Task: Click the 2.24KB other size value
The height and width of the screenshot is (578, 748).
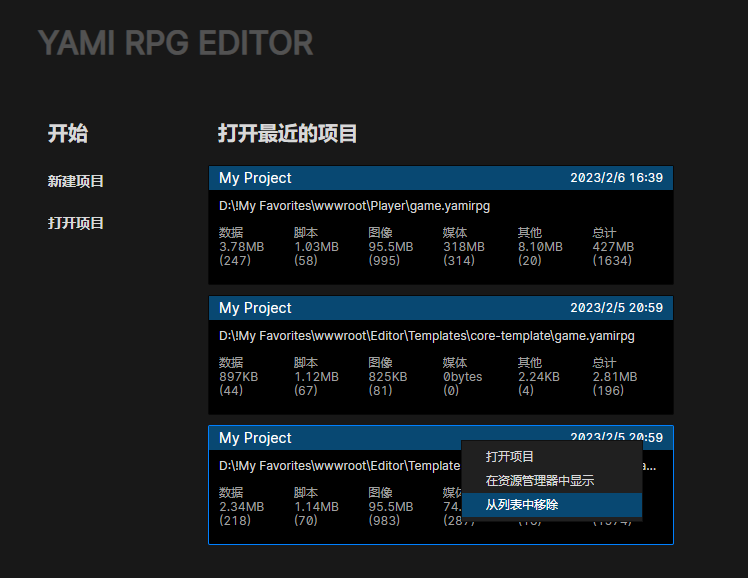Action: click(x=539, y=377)
